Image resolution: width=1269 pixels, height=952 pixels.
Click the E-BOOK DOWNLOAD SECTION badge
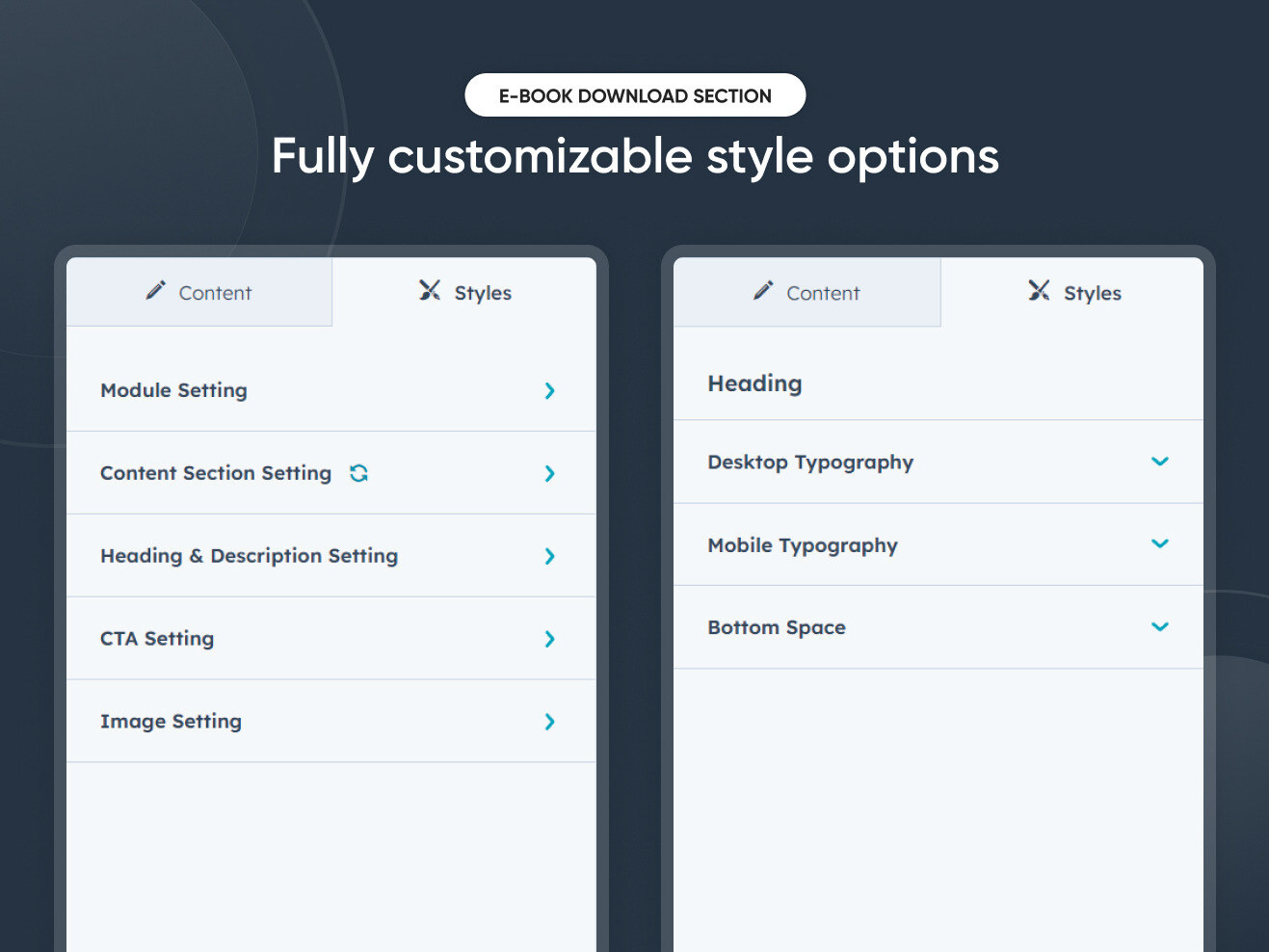635,94
